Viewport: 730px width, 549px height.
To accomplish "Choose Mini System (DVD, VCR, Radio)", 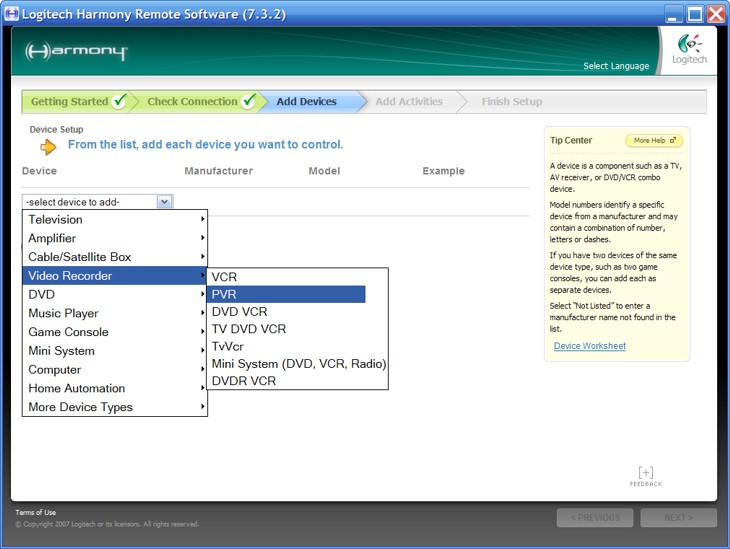I will point(297,363).
